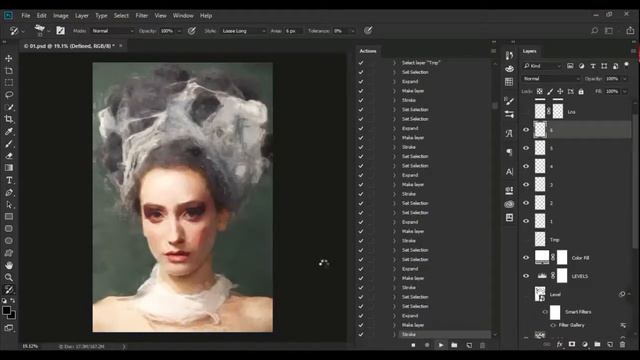Expand the Select layer "Tmp" action step

point(394,63)
